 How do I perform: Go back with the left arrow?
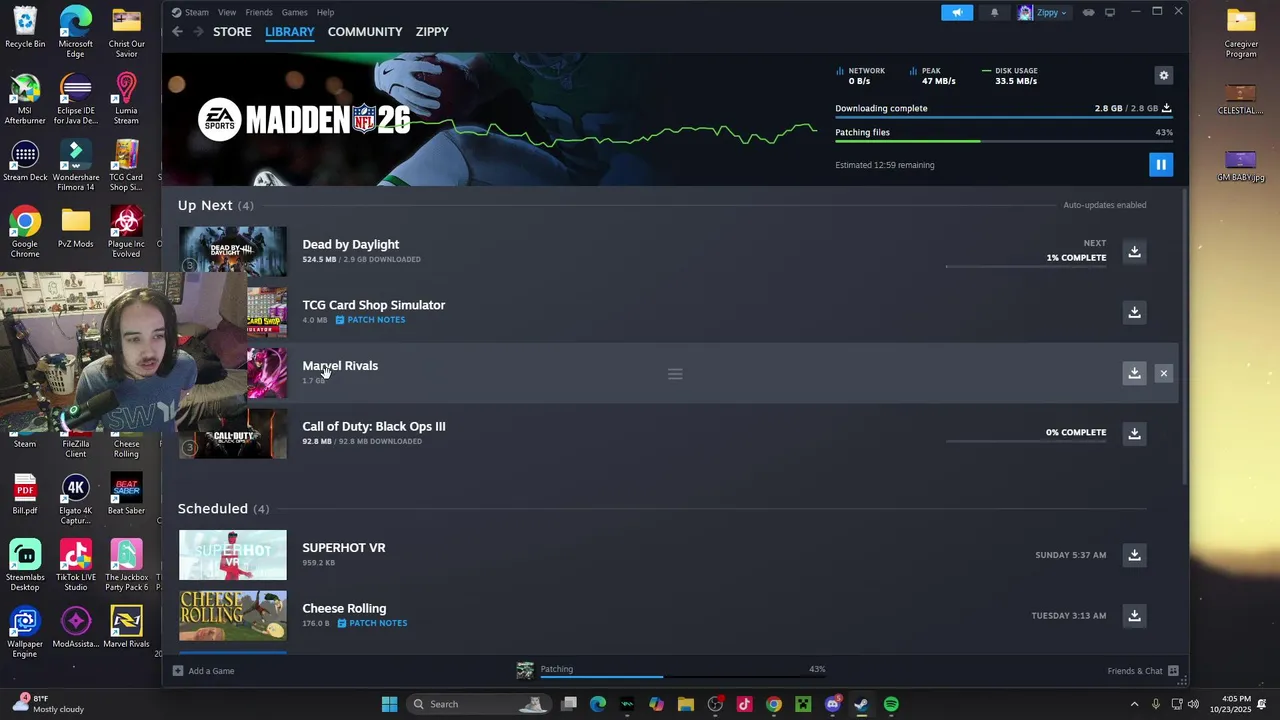(x=177, y=32)
